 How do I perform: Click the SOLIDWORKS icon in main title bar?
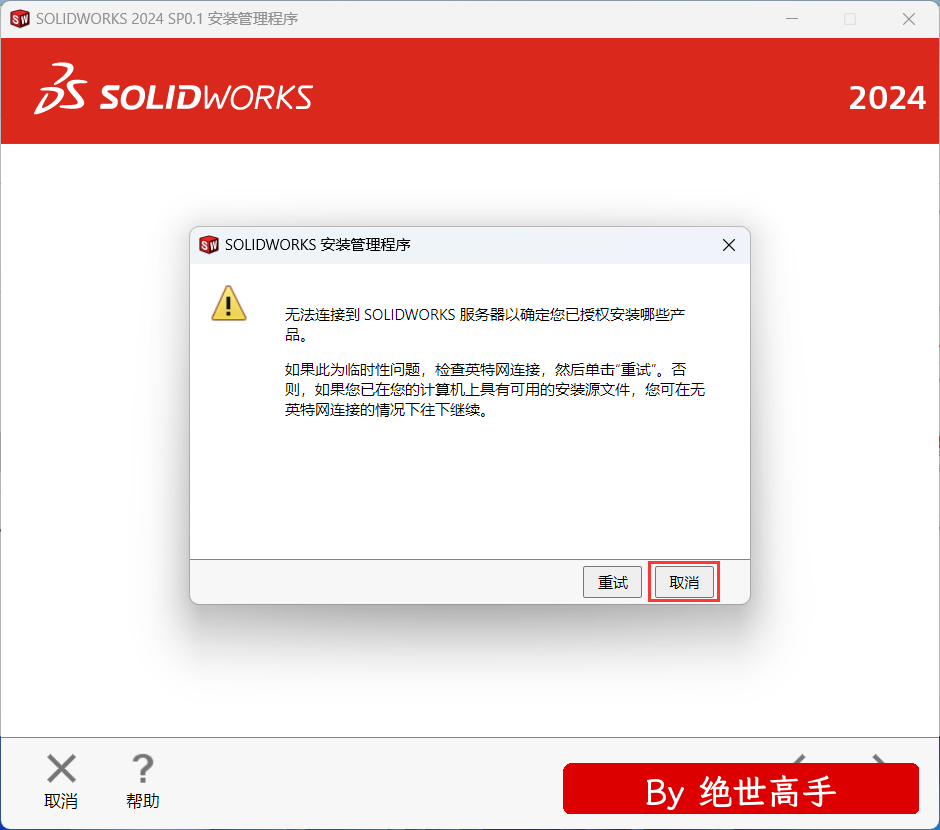click(x=20, y=19)
